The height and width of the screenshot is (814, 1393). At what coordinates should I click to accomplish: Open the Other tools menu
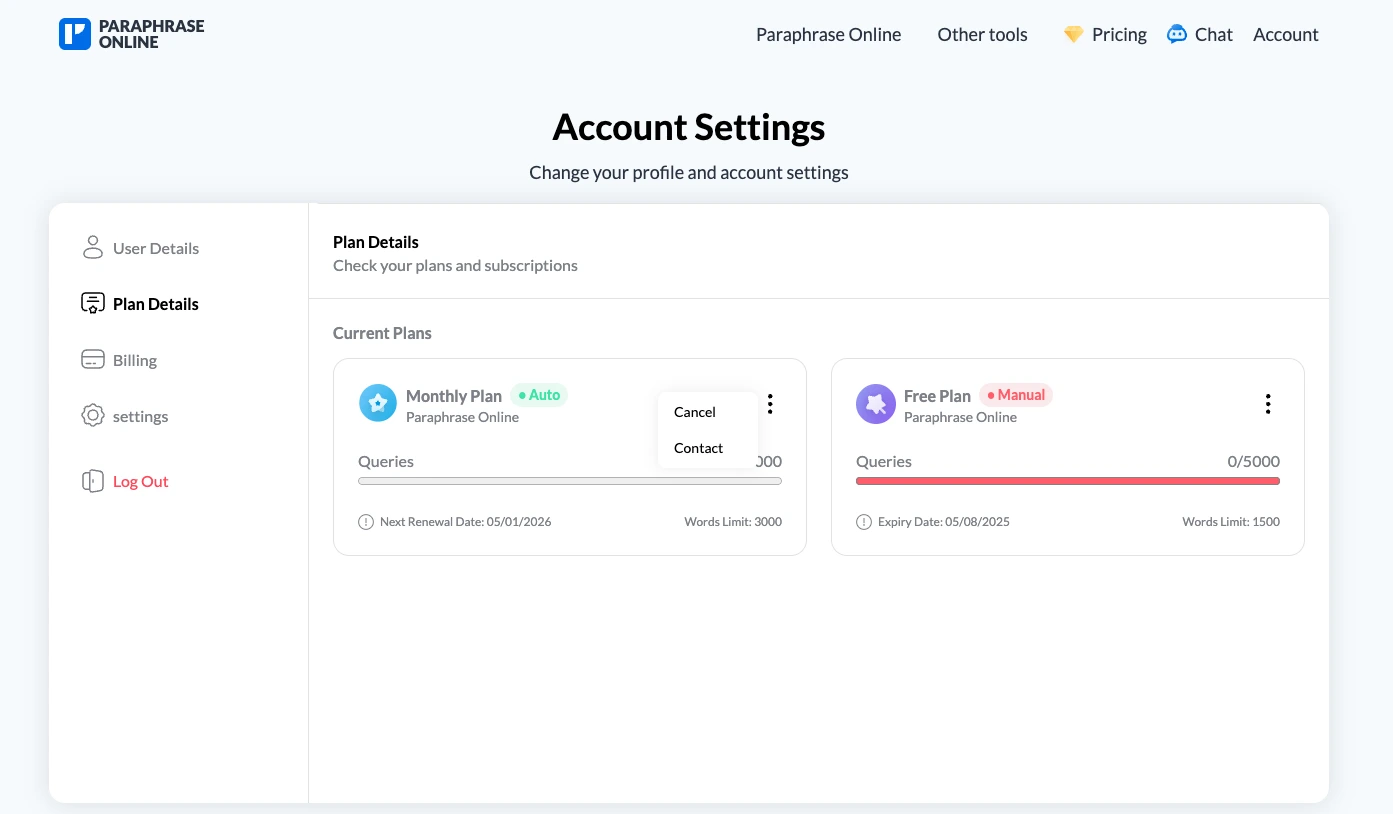click(x=982, y=34)
